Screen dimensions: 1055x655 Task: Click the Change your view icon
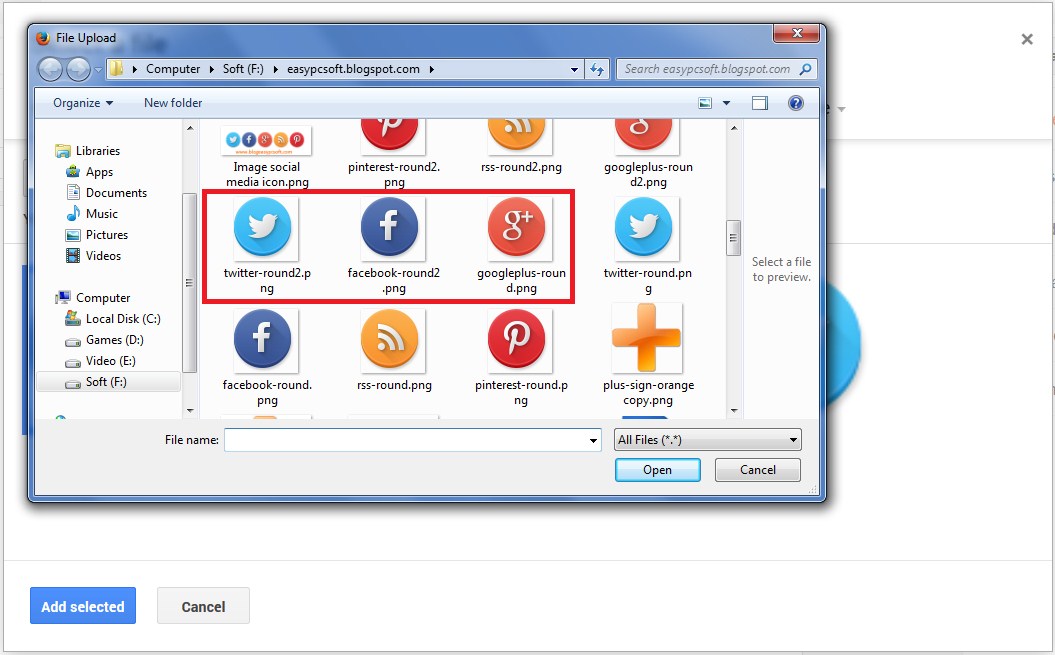point(705,103)
